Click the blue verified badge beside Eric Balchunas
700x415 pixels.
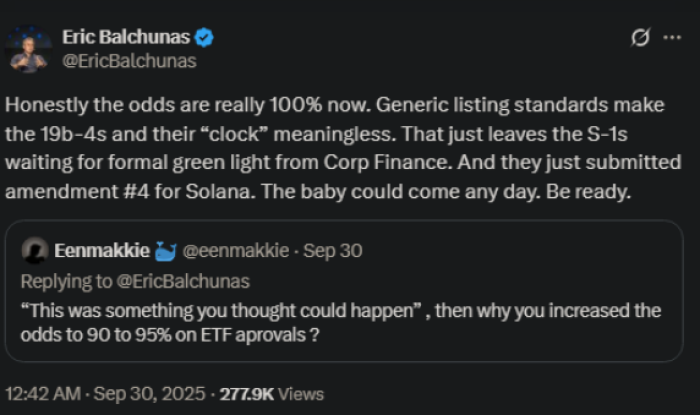click(204, 38)
